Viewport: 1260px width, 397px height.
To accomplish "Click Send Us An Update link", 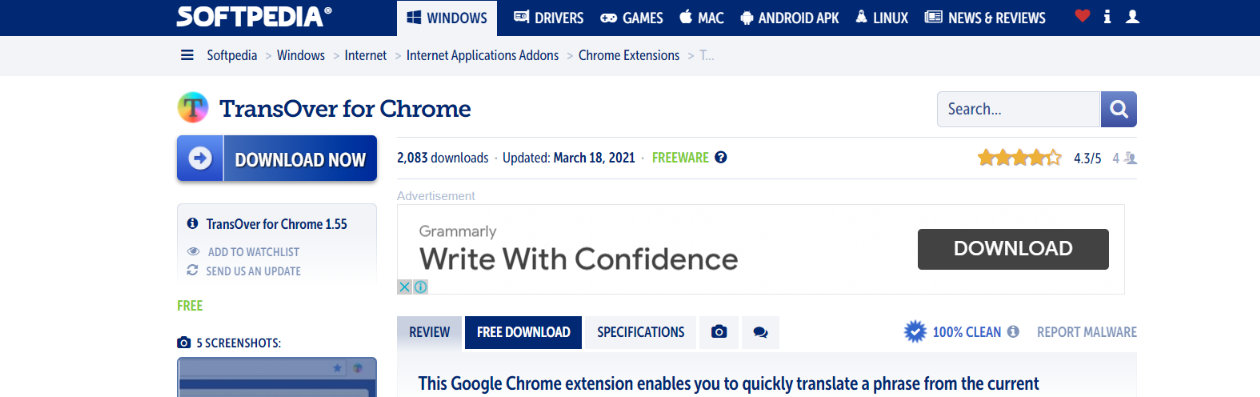I will (253, 271).
